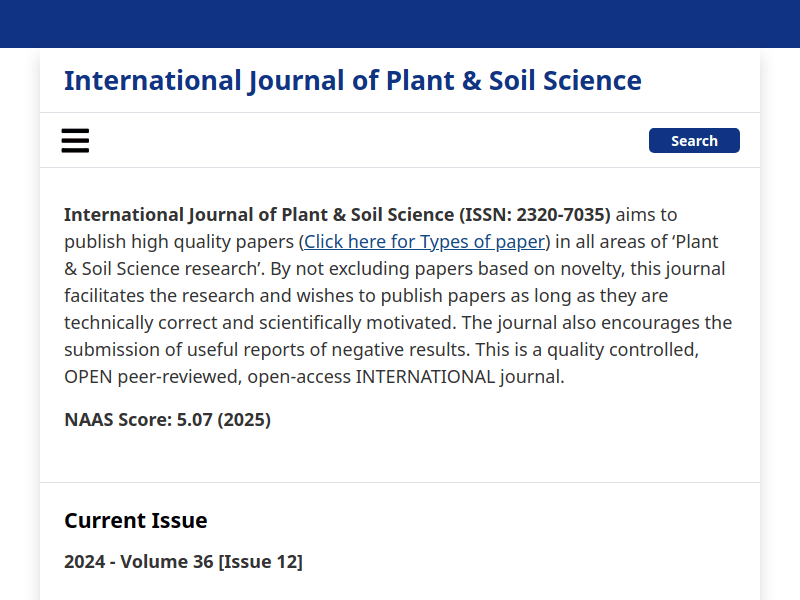Open the 2024 - Volume 36 [Issue 12] issue

(x=183, y=562)
